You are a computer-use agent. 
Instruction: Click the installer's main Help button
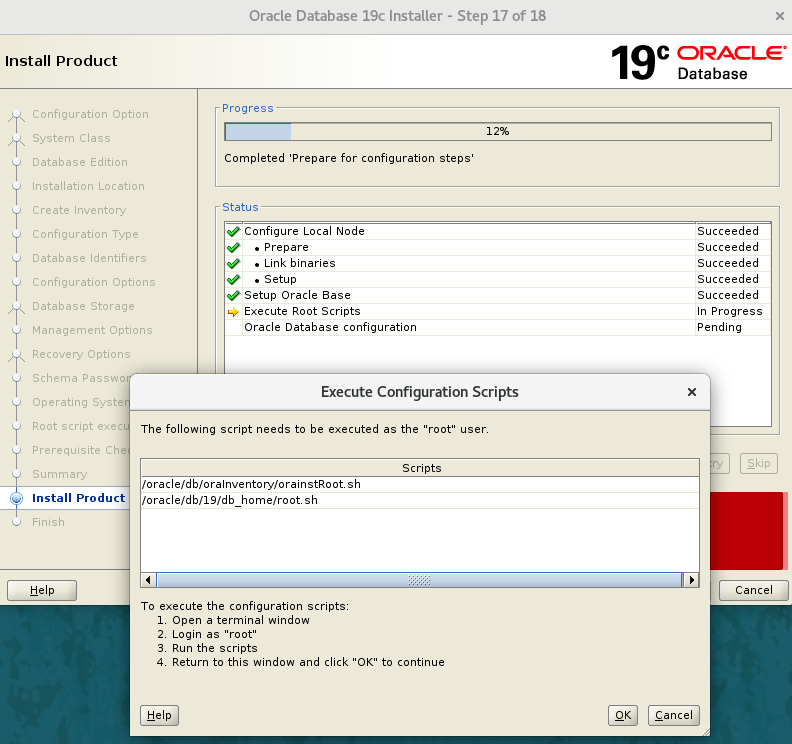point(42,590)
